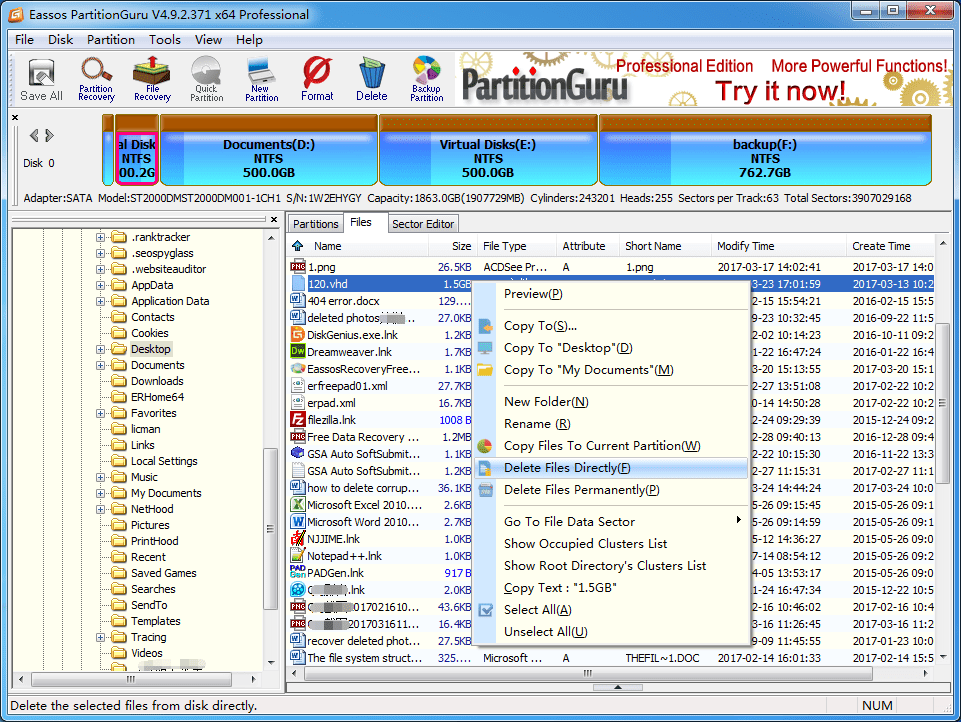Switch to the Sector Editor tab
The image size is (961, 722).
(x=422, y=224)
